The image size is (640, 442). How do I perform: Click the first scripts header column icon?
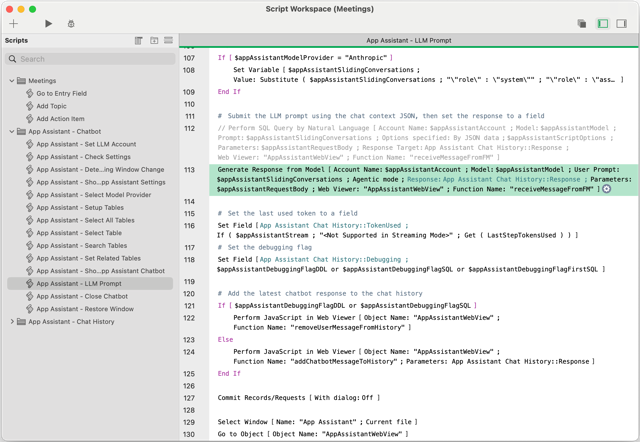point(139,40)
